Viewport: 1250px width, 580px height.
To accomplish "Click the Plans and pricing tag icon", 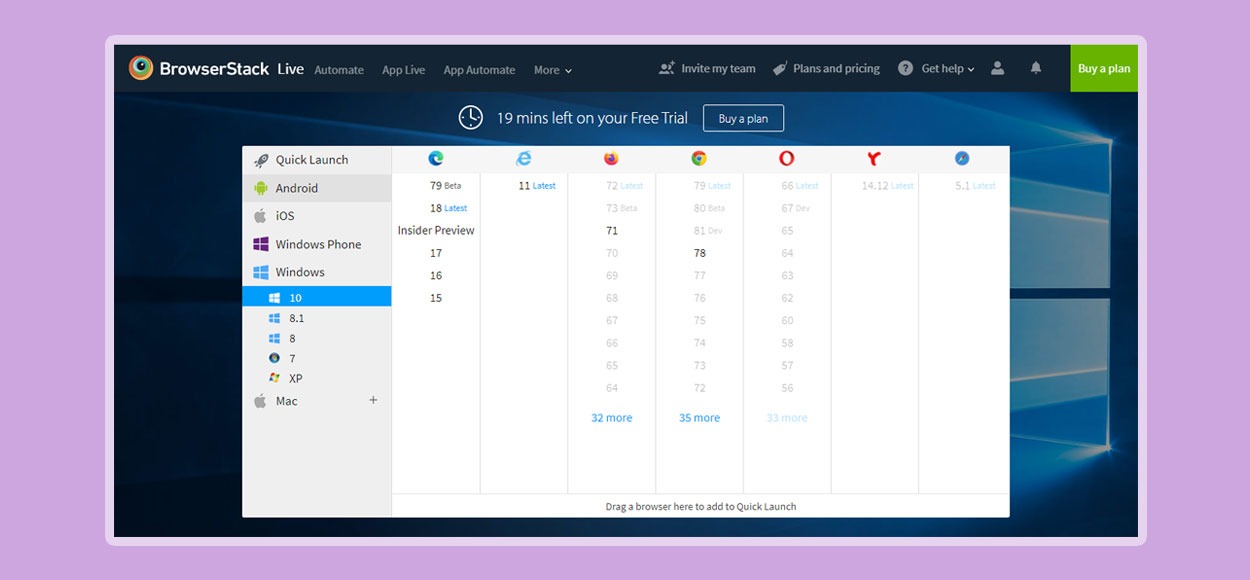I will [780, 68].
